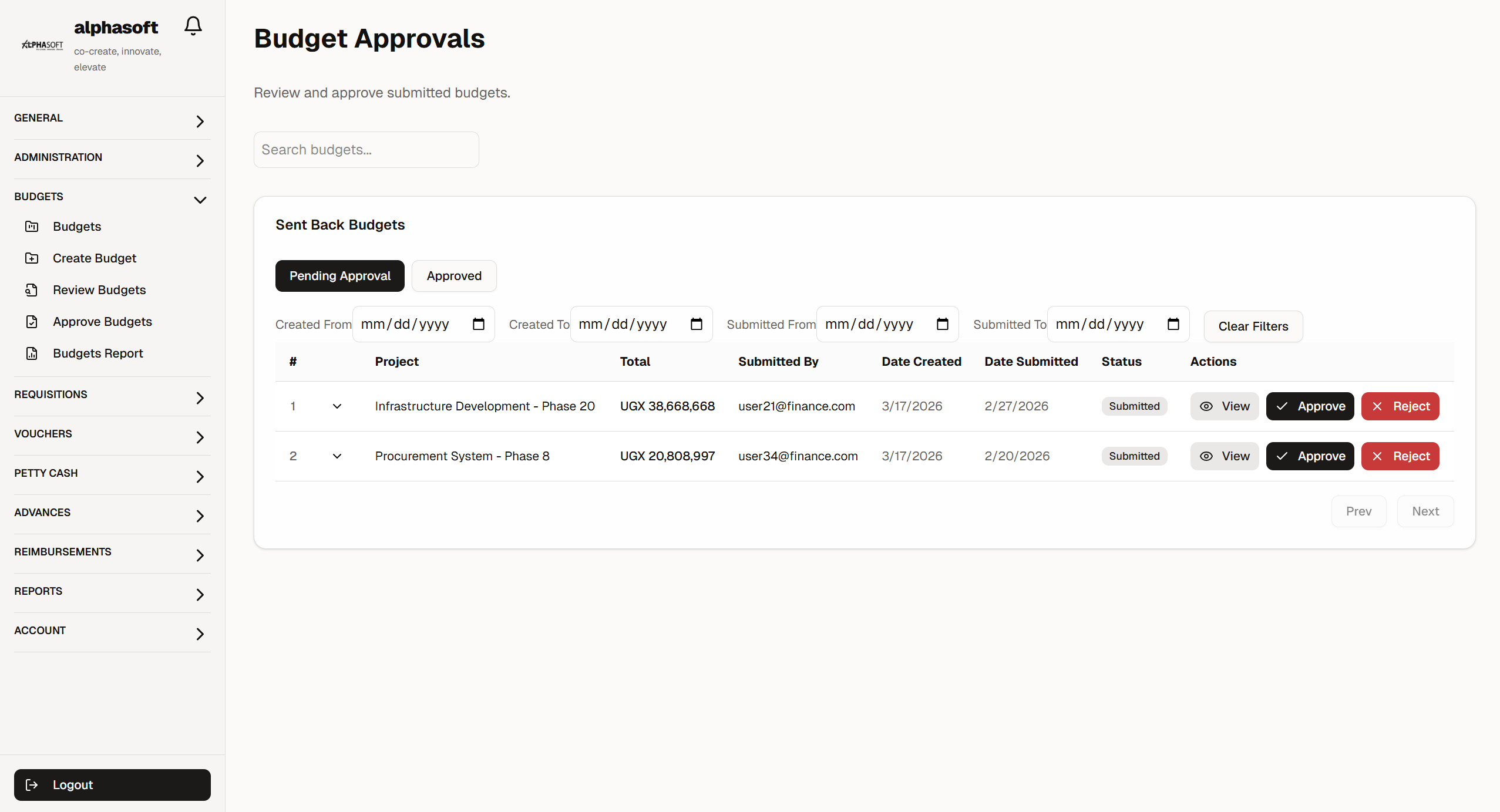
Task: Expand row 1 details chevron
Action: 337,406
